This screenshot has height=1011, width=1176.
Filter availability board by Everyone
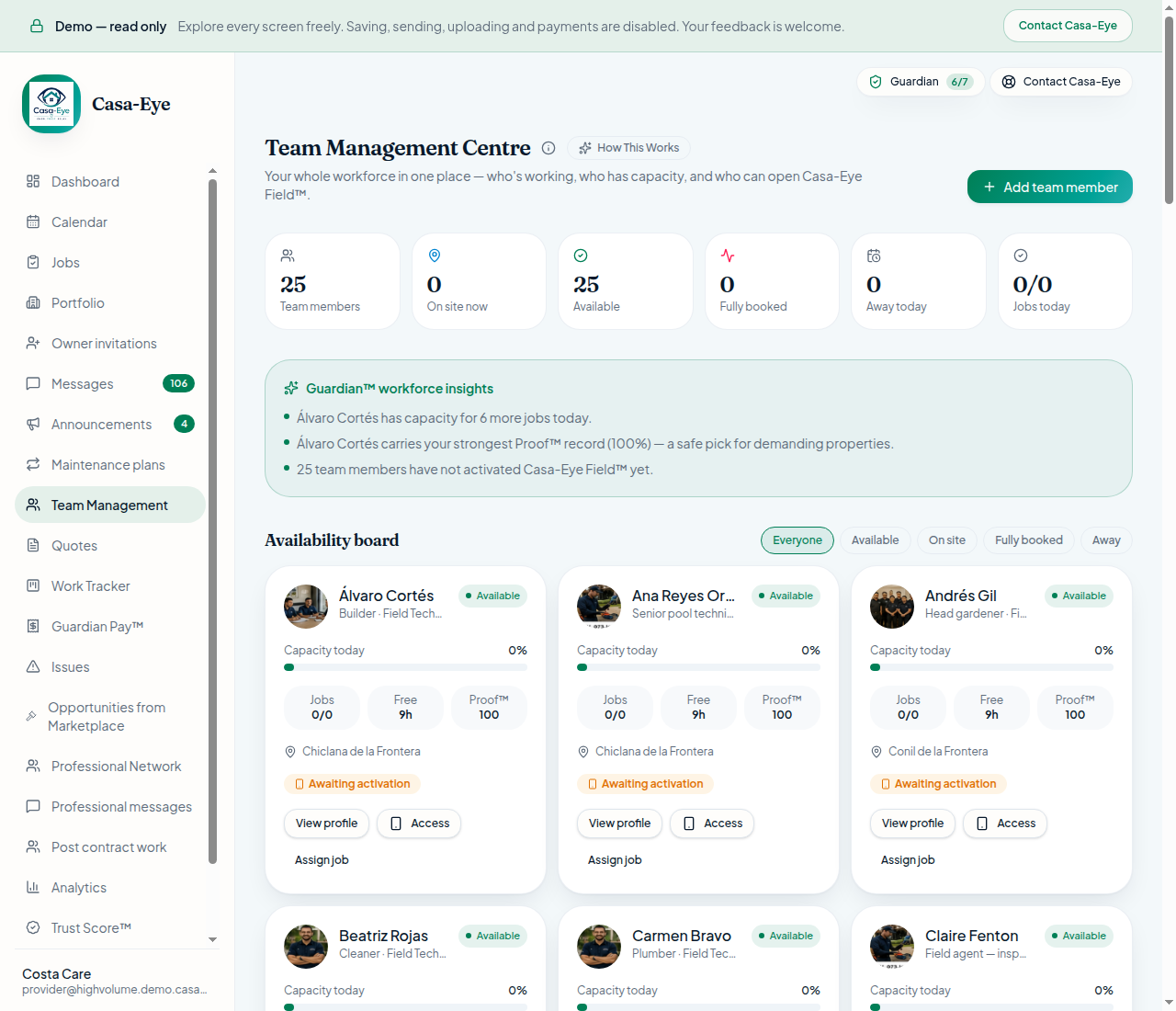pyautogui.click(x=797, y=540)
